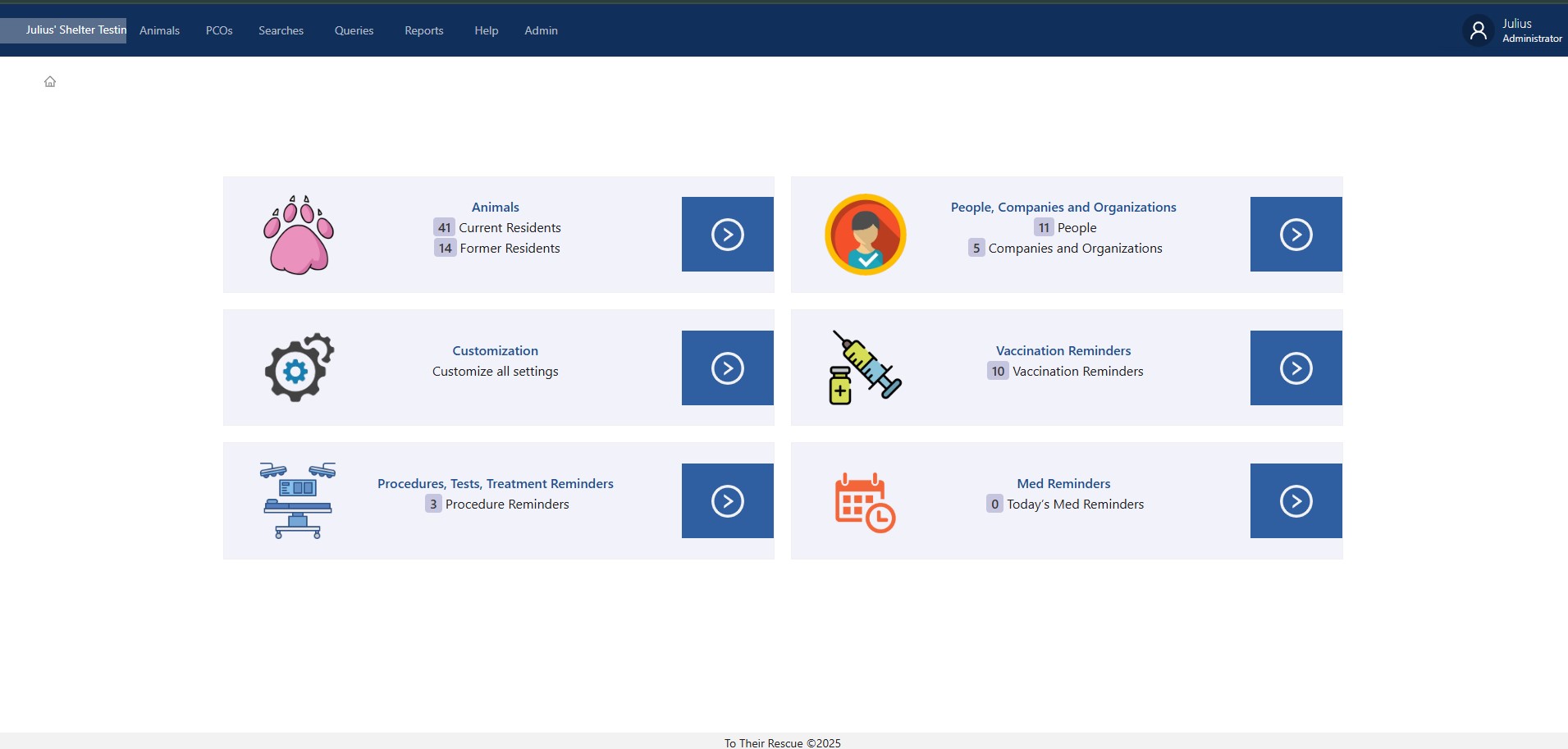Click the Customization gear icon

click(299, 368)
